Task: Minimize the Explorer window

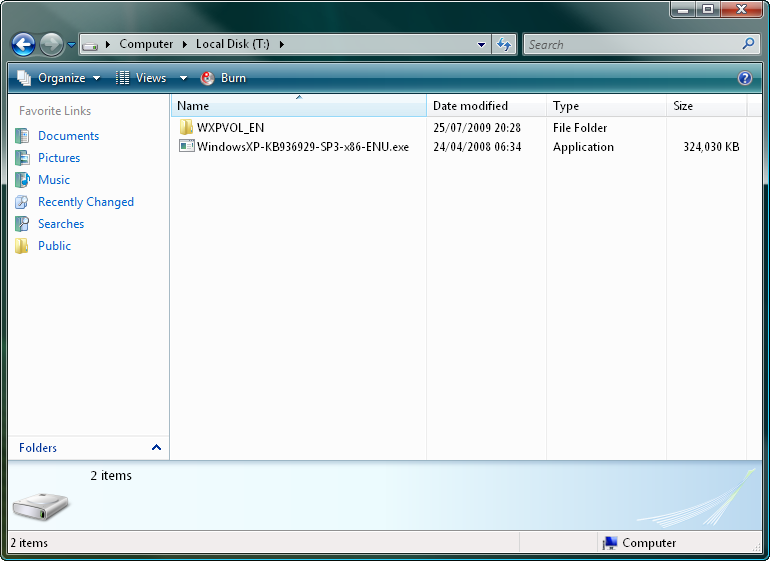Action: (x=683, y=9)
